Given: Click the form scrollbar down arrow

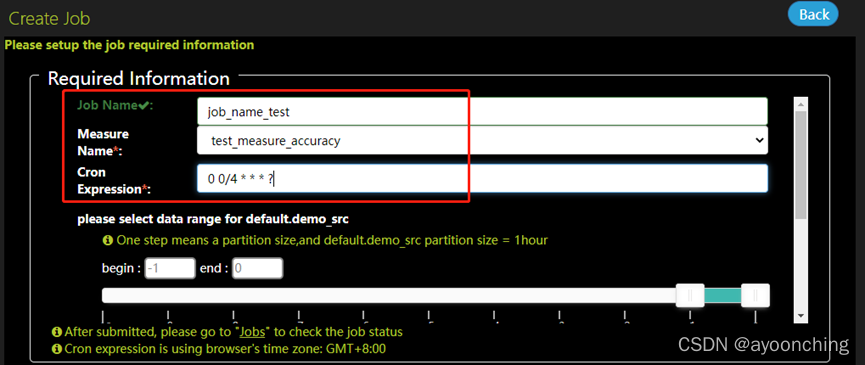Looking at the screenshot, I should click(800, 316).
